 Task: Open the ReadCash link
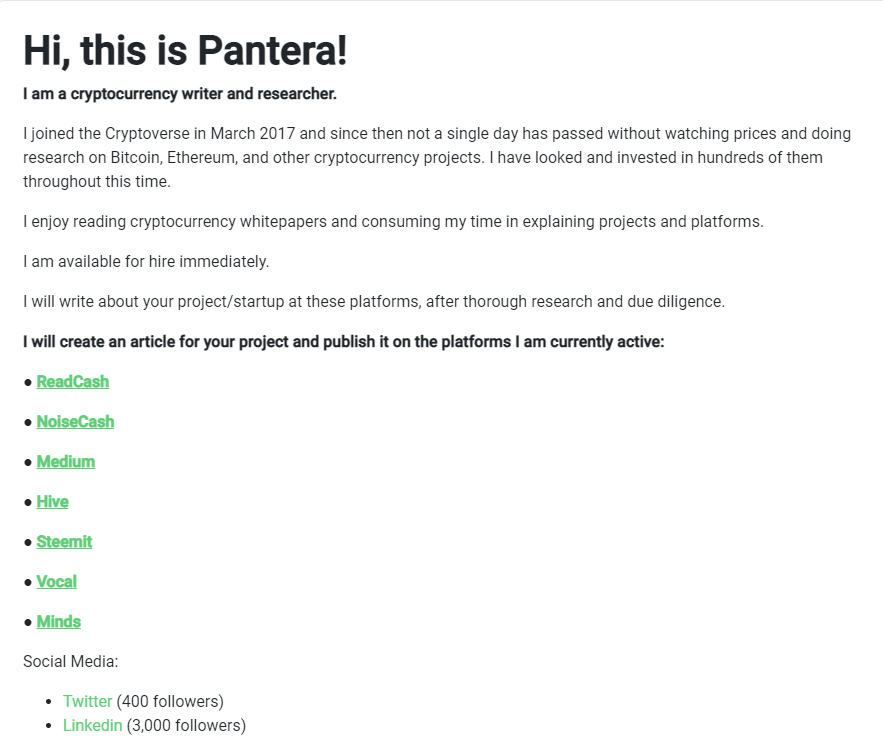coord(73,382)
